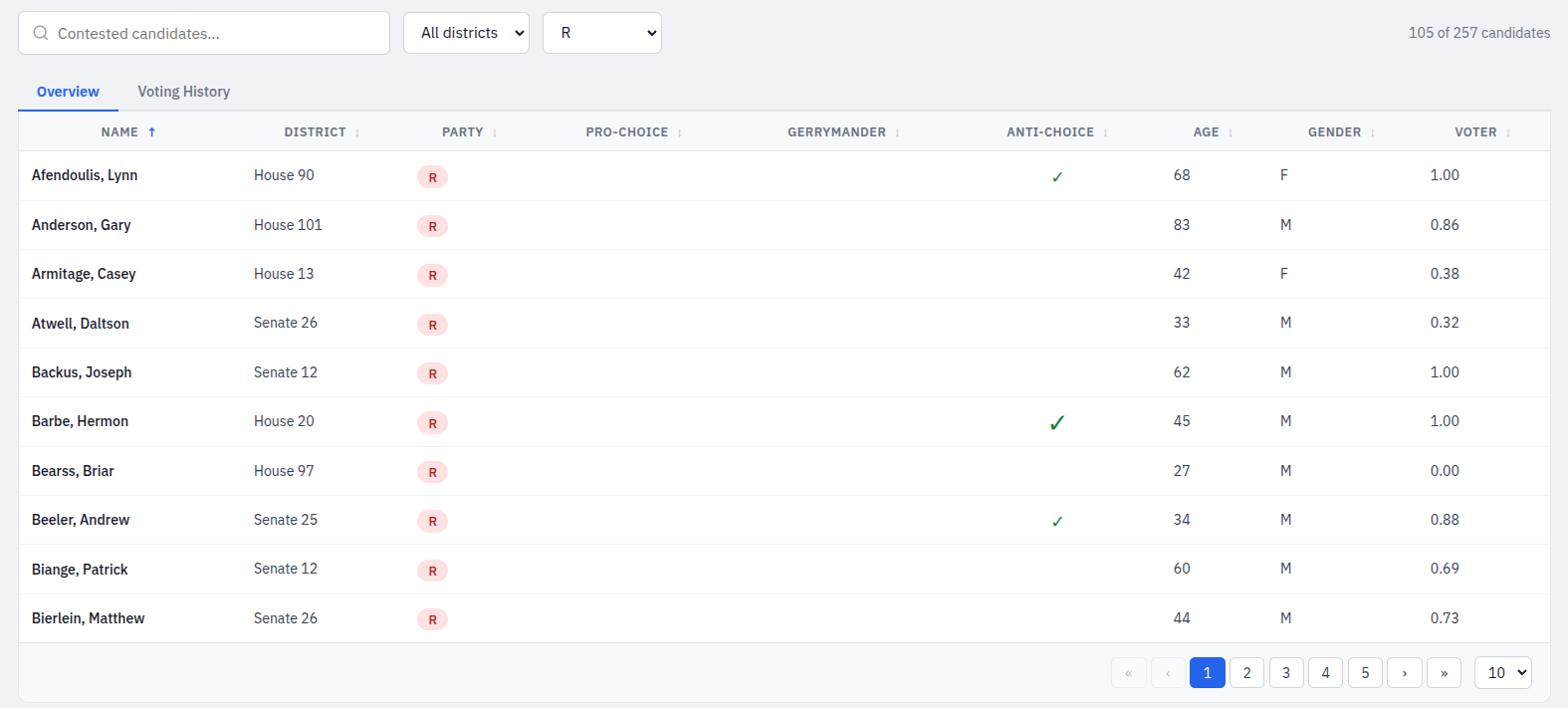Click the age value 83
Image resolution: width=1568 pixels, height=708 pixels.
(1182, 225)
